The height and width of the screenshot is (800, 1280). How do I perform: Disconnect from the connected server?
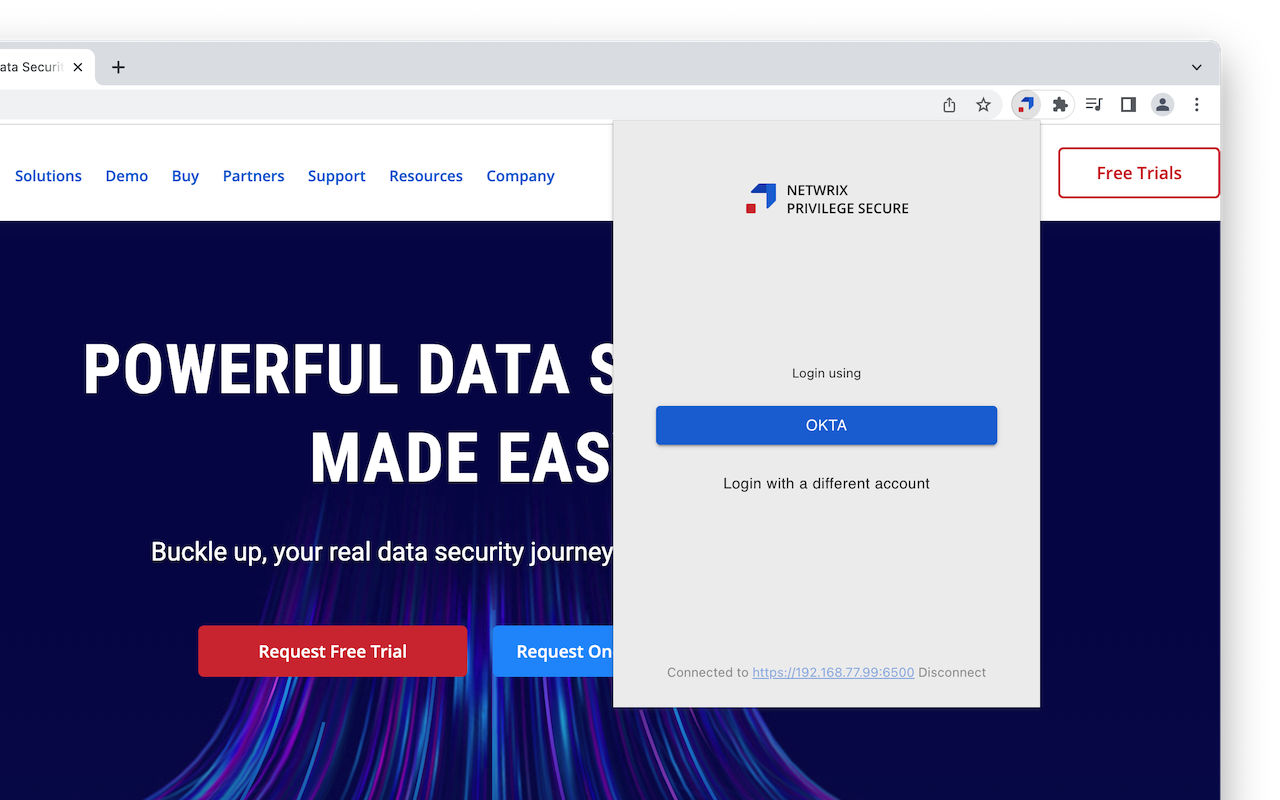click(x=951, y=672)
